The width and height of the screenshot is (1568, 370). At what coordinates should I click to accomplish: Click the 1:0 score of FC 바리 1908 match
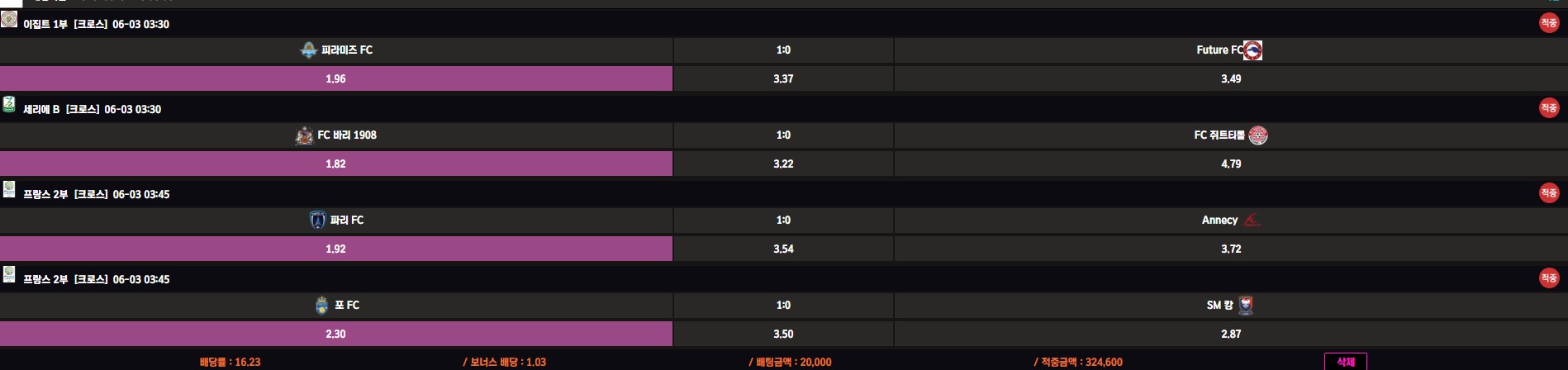pos(783,135)
